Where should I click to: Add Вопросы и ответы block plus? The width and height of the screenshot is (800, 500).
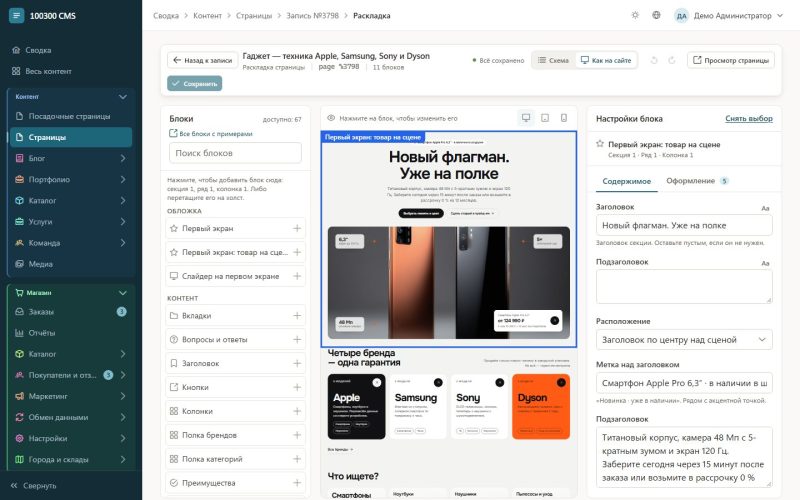(297, 339)
